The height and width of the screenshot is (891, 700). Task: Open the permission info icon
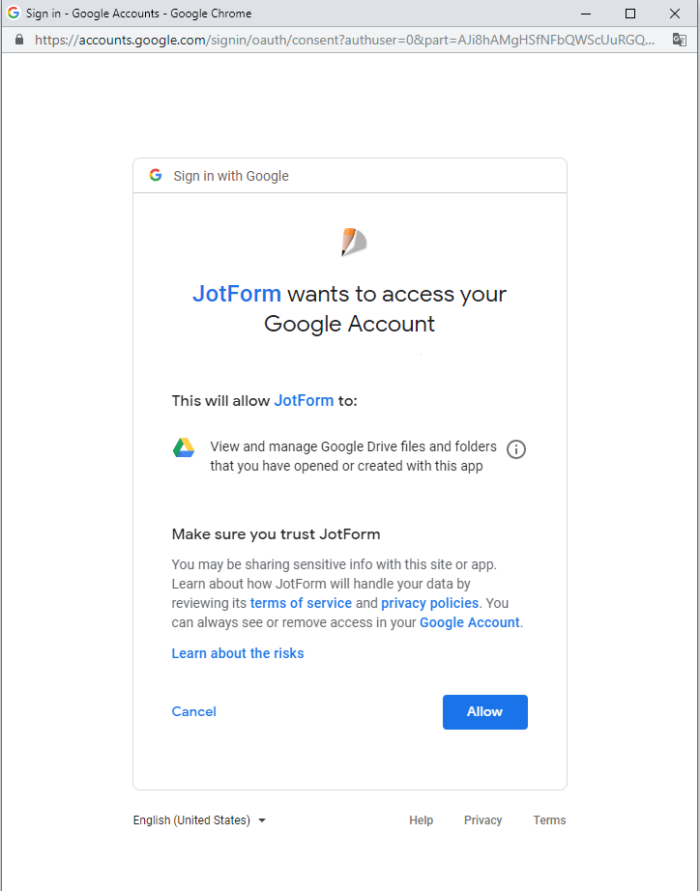point(516,449)
